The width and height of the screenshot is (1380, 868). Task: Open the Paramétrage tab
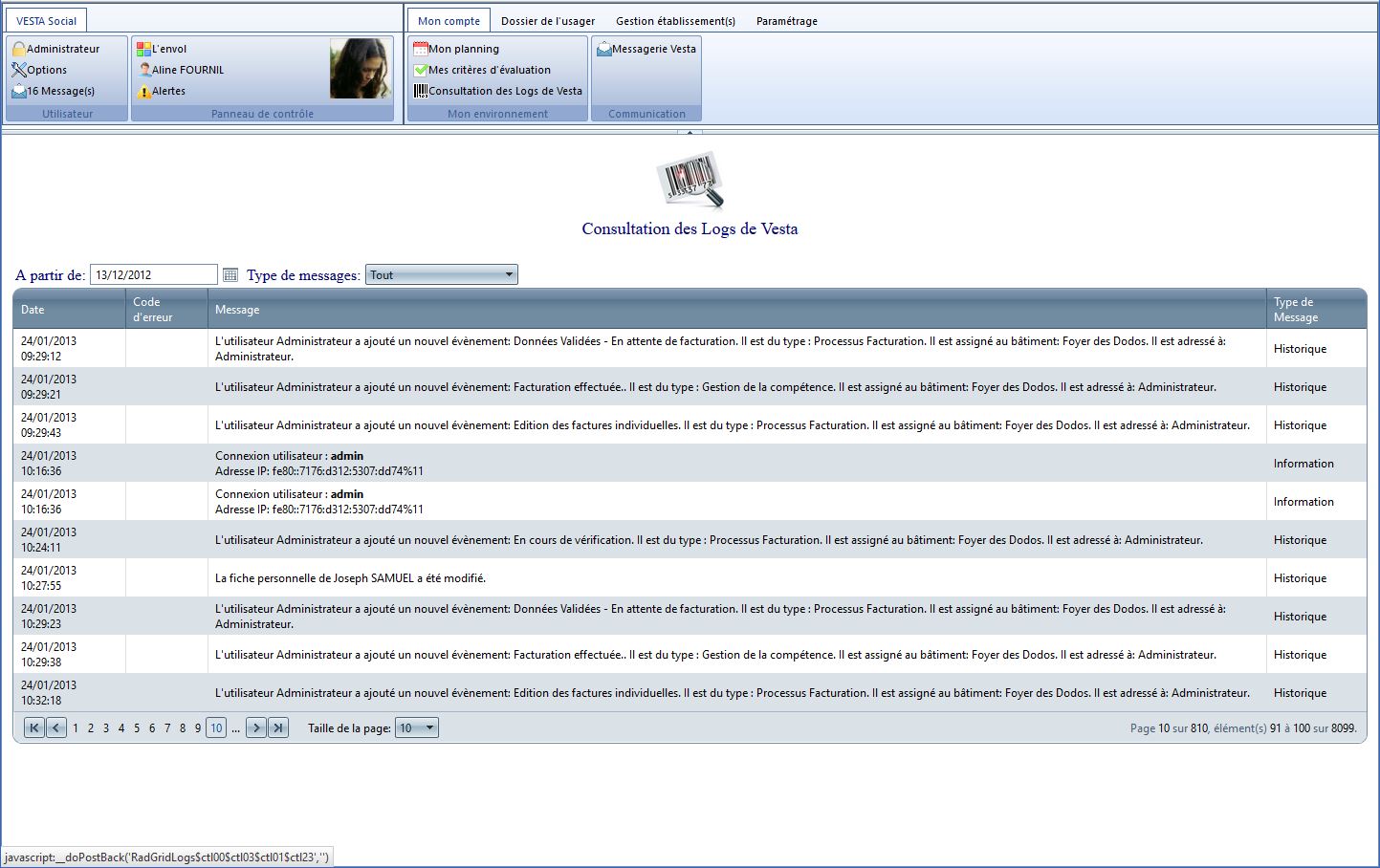[x=786, y=21]
